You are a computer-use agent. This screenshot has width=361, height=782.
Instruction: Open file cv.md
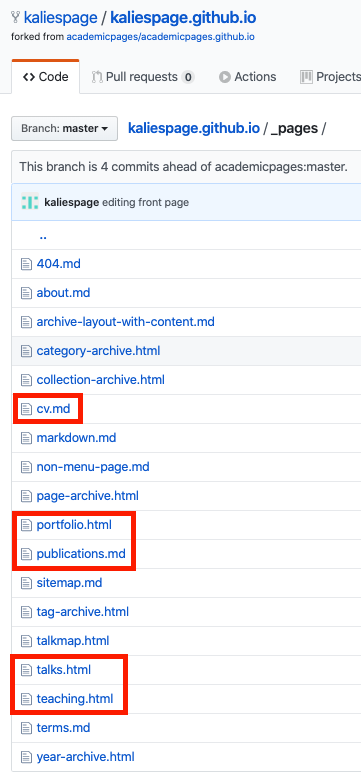click(x=53, y=409)
